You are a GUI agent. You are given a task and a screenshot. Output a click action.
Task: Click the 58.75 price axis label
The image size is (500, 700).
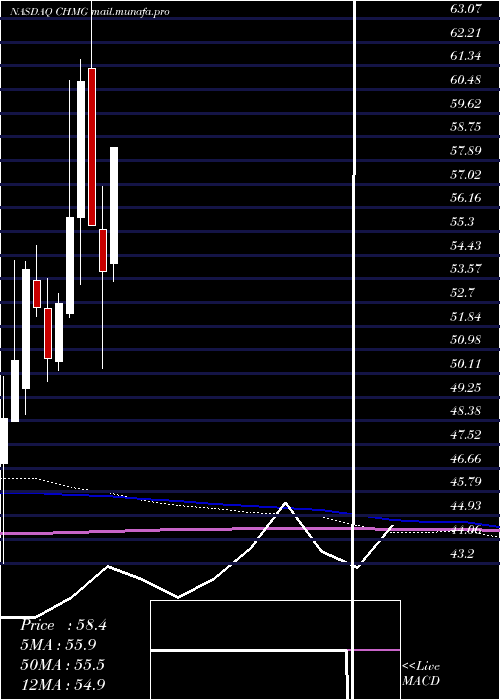pyautogui.click(x=466, y=127)
